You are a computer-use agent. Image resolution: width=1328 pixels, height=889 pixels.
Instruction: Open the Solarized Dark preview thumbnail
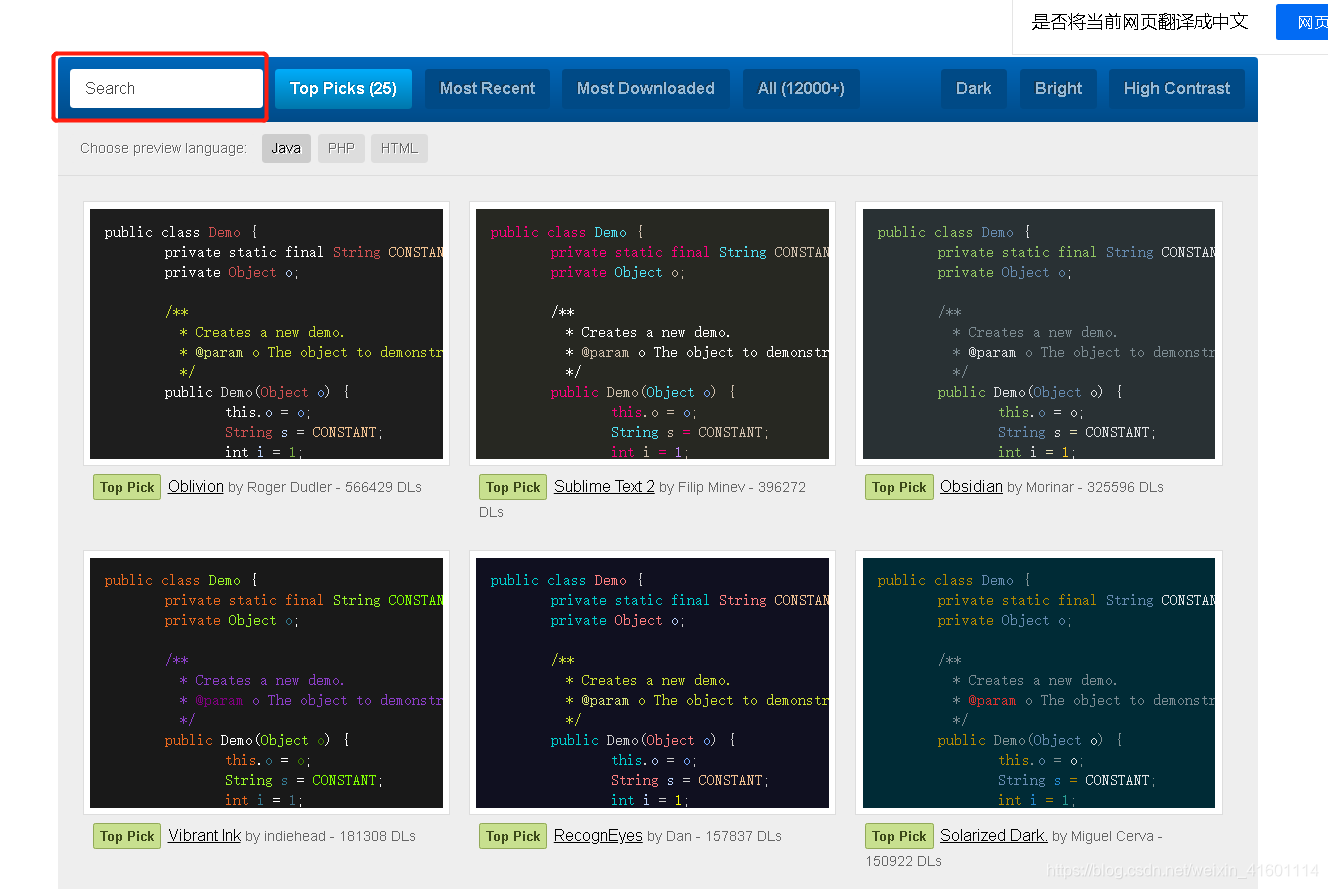click(1039, 683)
